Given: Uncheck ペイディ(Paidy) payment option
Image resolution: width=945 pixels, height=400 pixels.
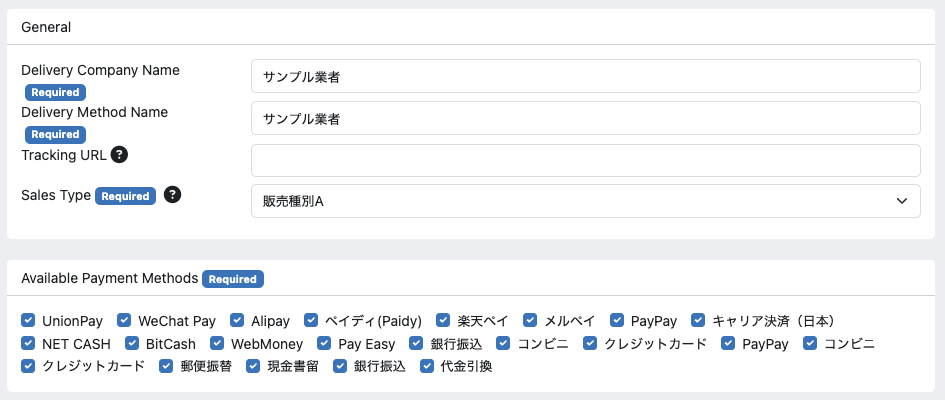Looking at the screenshot, I should point(311,320).
